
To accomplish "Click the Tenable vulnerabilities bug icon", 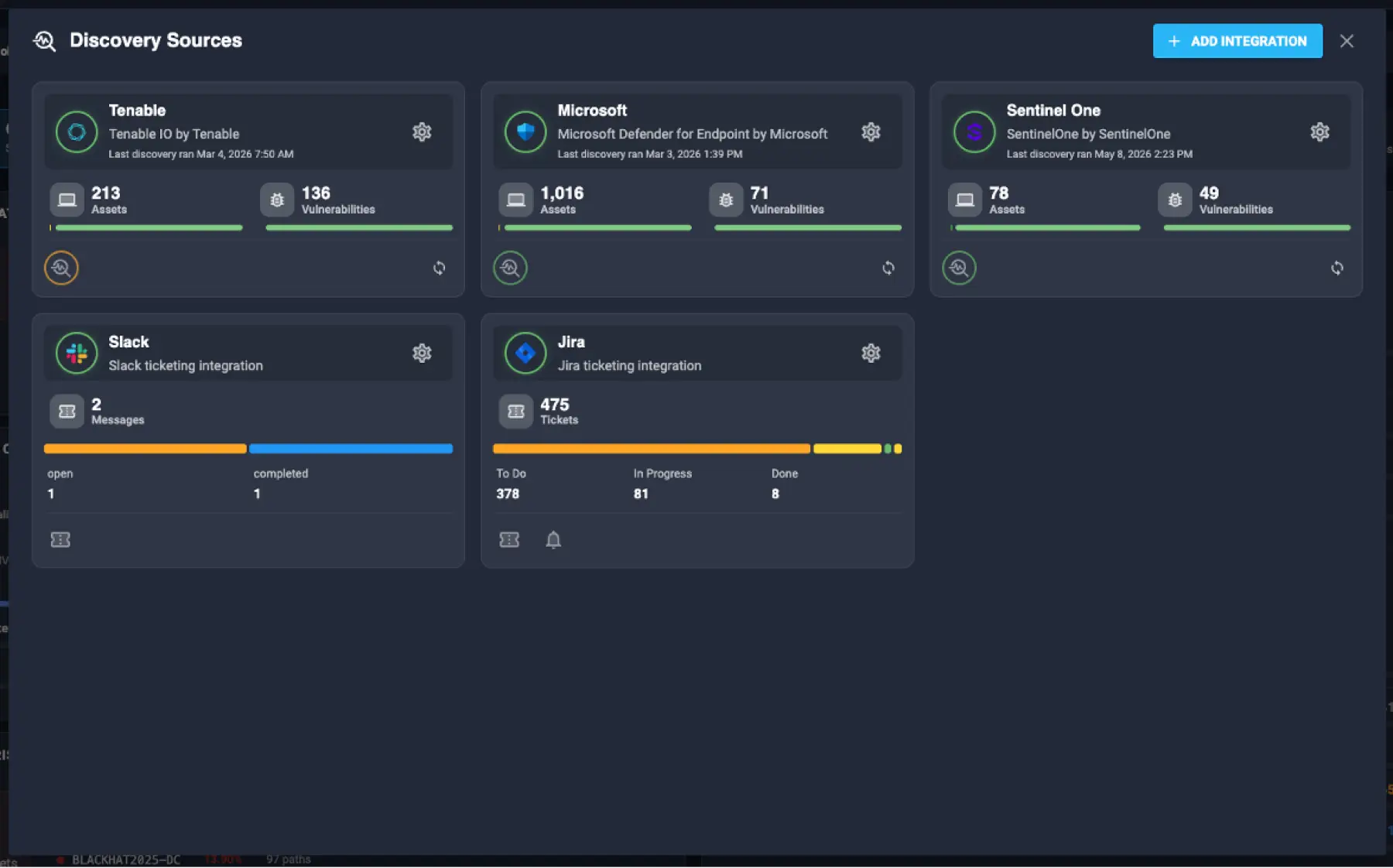I will pos(277,200).
